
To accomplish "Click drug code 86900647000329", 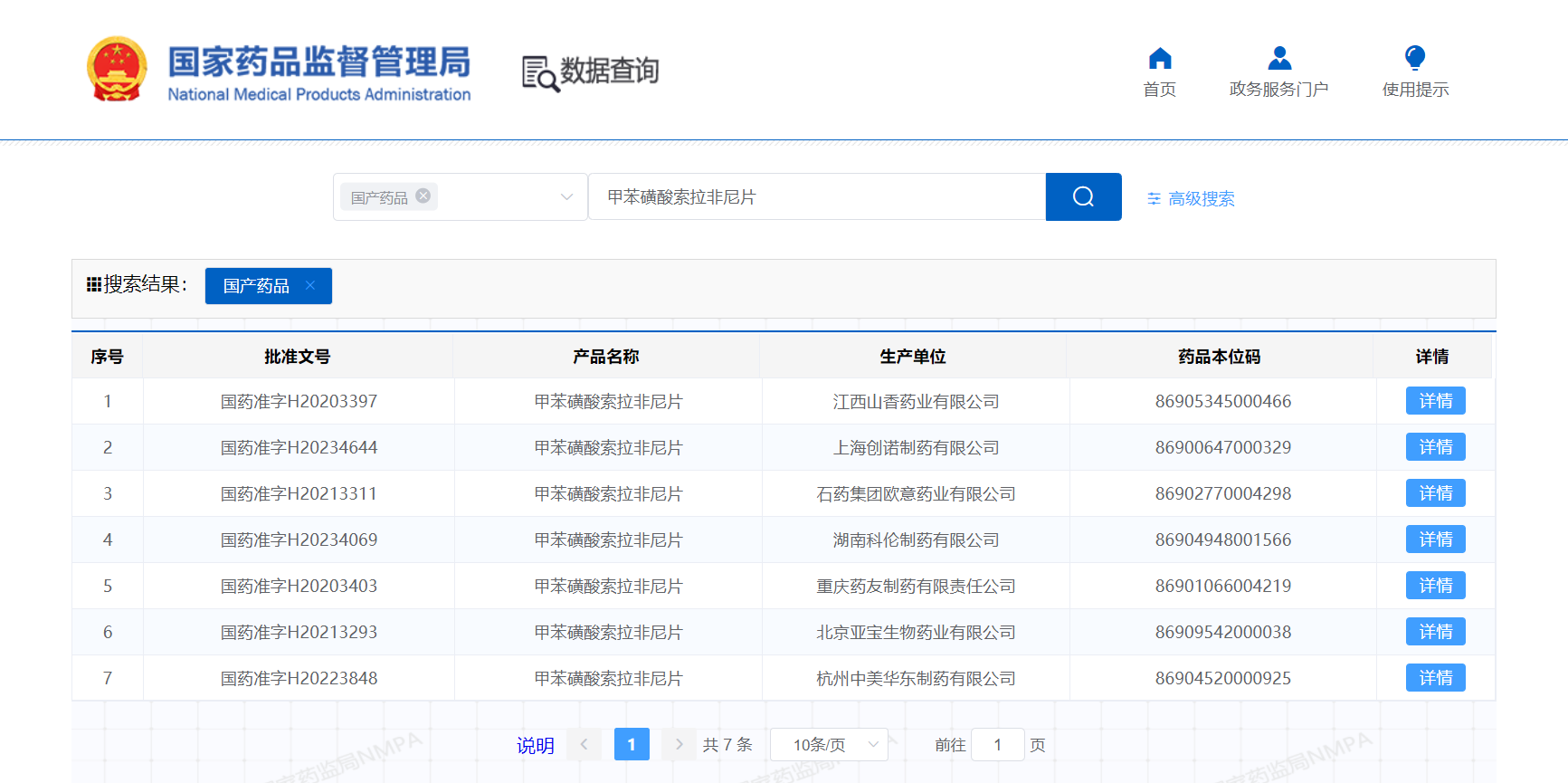I will pyautogui.click(x=1223, y=447).
